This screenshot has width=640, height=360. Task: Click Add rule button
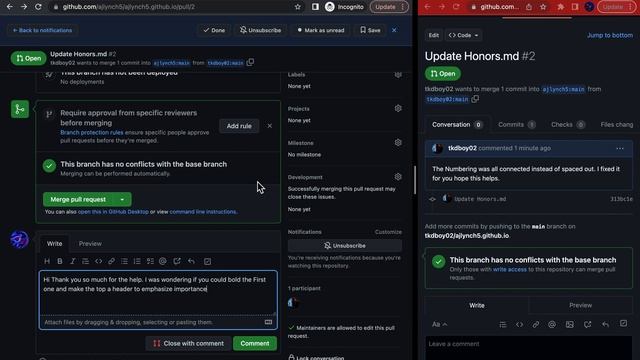coord(239,126)
